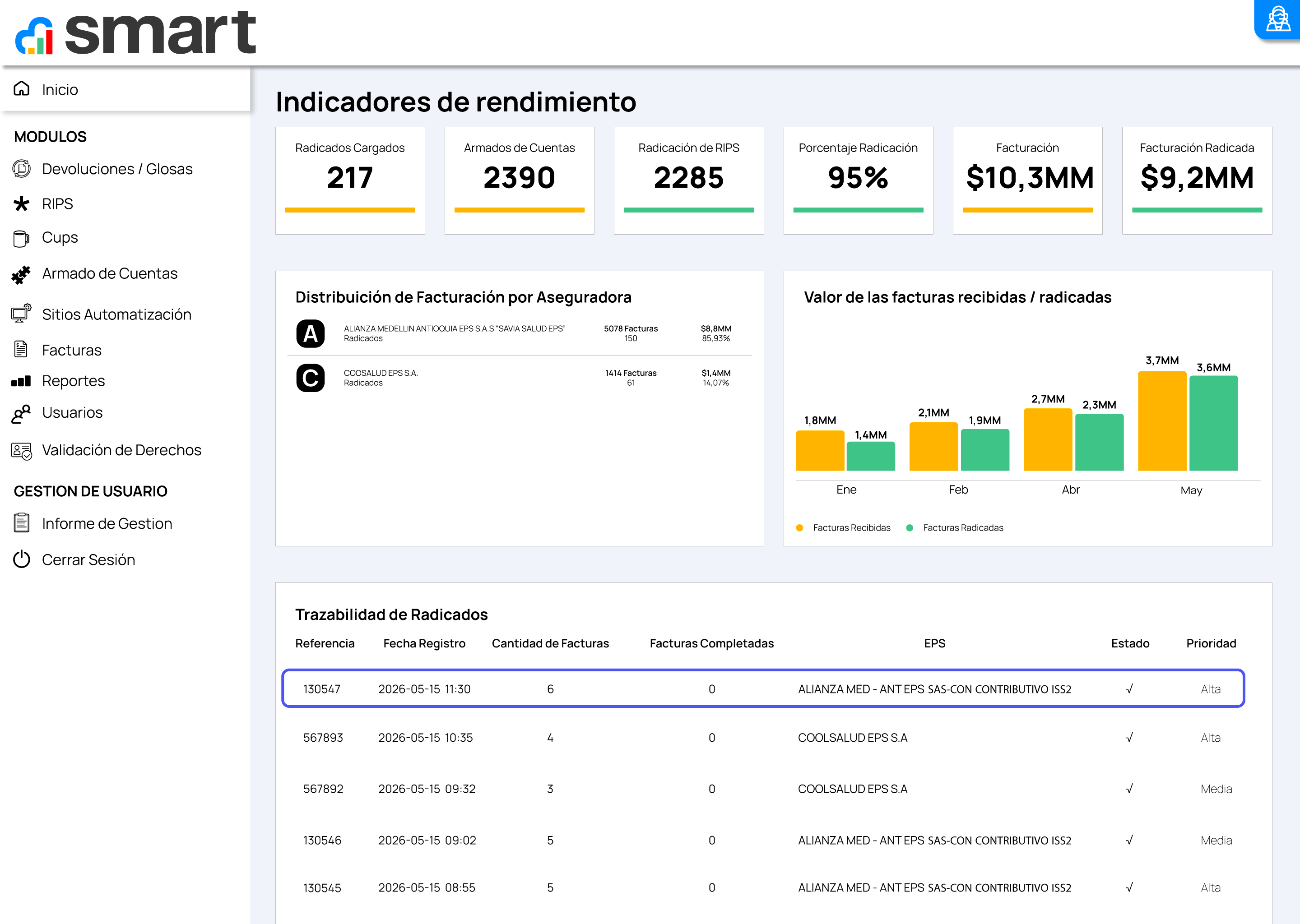Click the May 3,7MM orange bar

(1162, 421)
